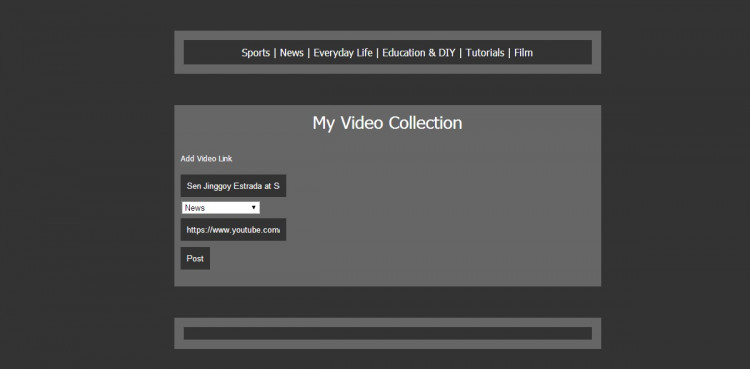Click the separator between Tutorials and Film
This screenshot has width=750, height=369.
[509, 53]
